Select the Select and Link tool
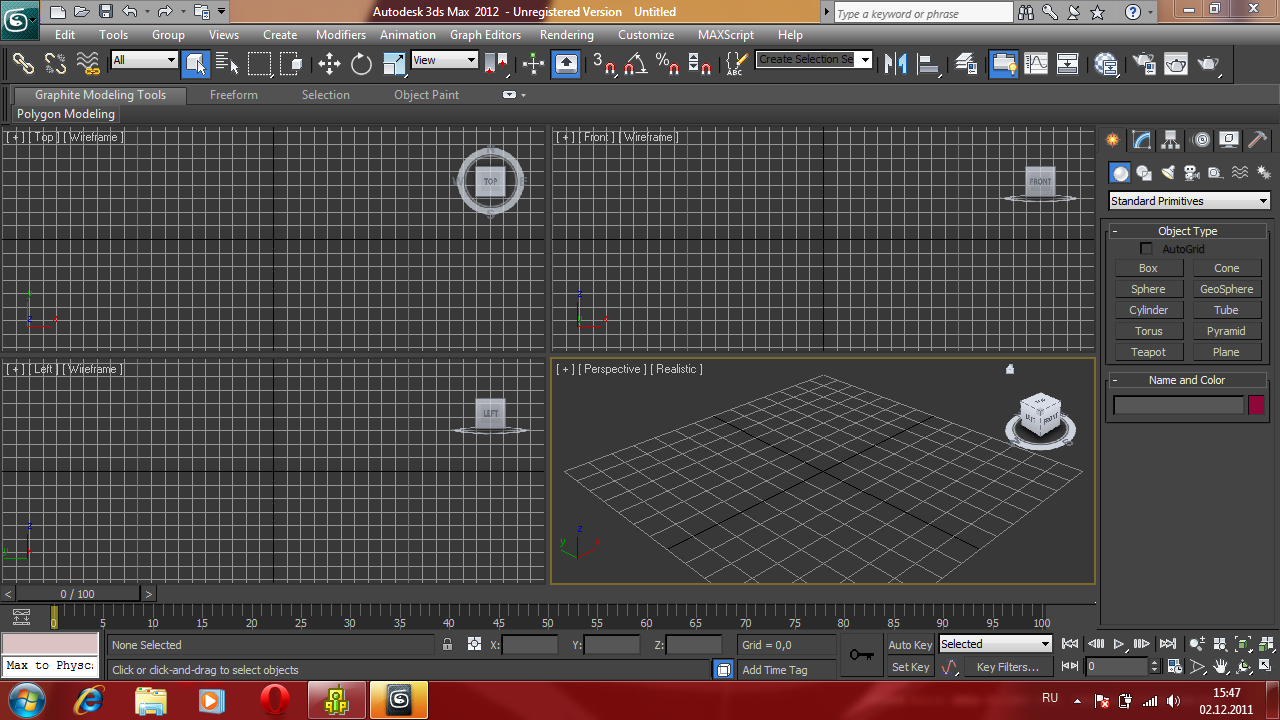 point(23,64)
